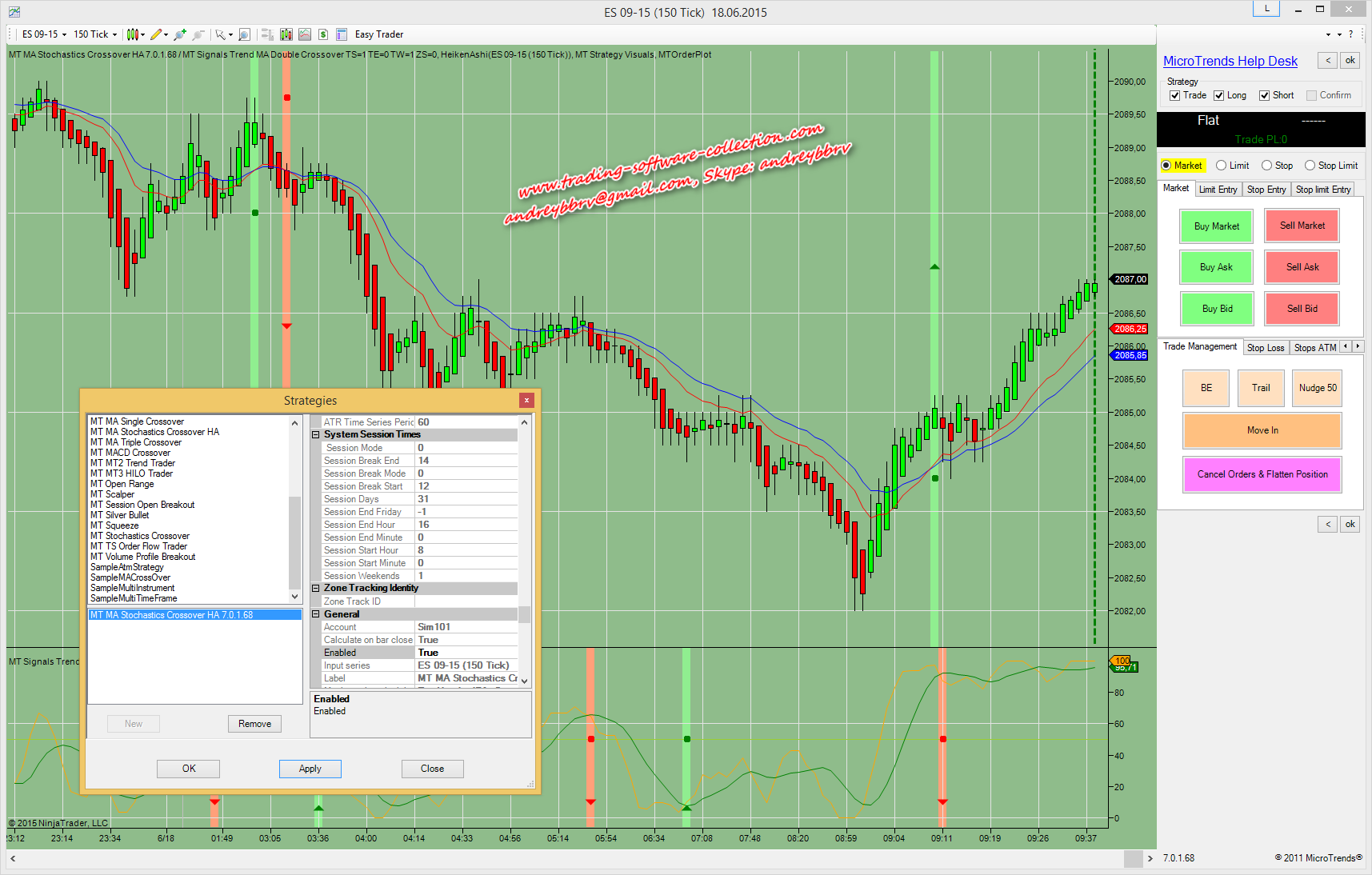The height and width of the screenshot is (875, 1372).
Task: Open the ES 09-15 instrument dropdown
Action: pyautogui.click(x=44, y=34)
